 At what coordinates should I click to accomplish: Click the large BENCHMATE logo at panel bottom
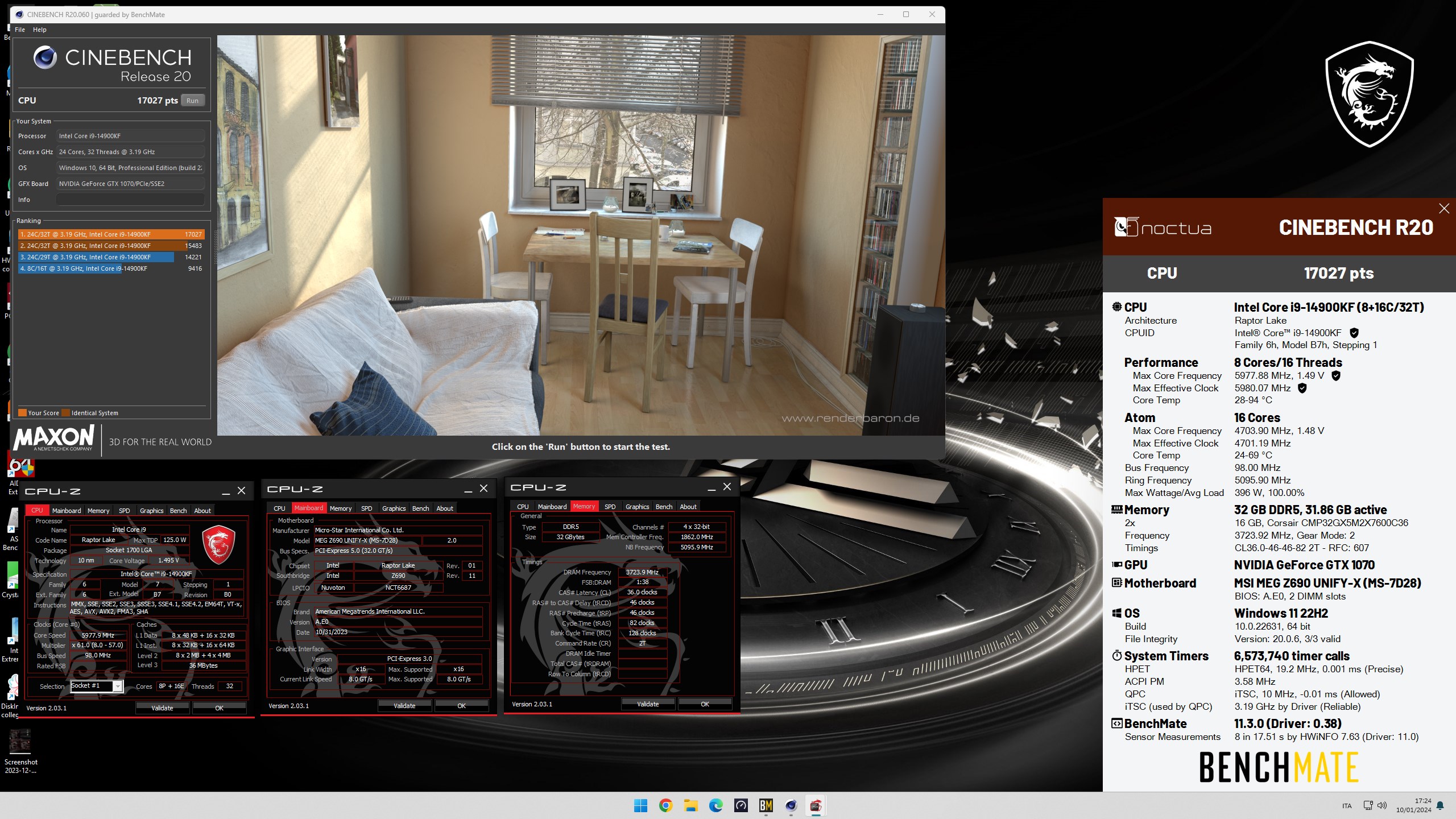(1279, 767)
